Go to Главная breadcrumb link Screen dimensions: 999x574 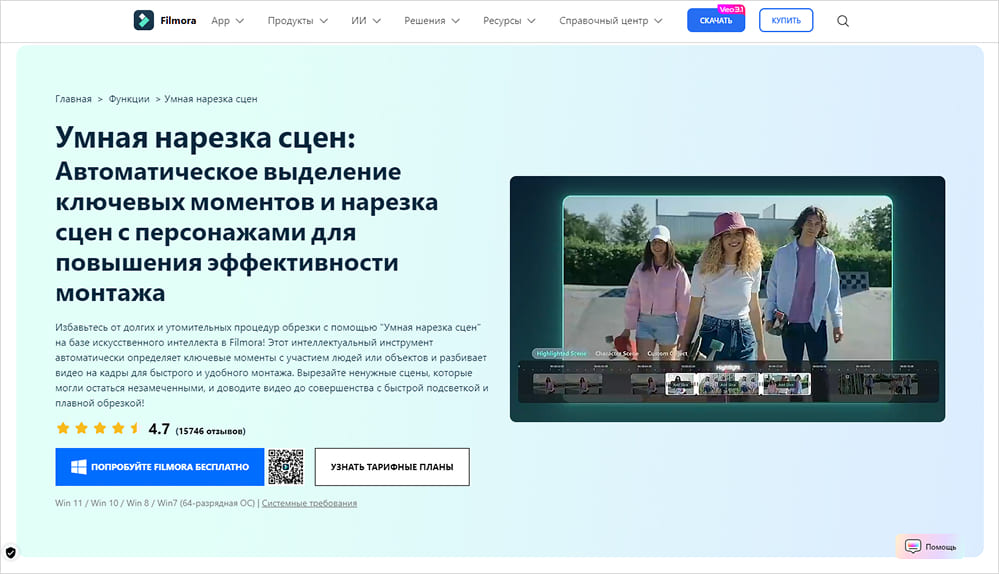[73, 99]
